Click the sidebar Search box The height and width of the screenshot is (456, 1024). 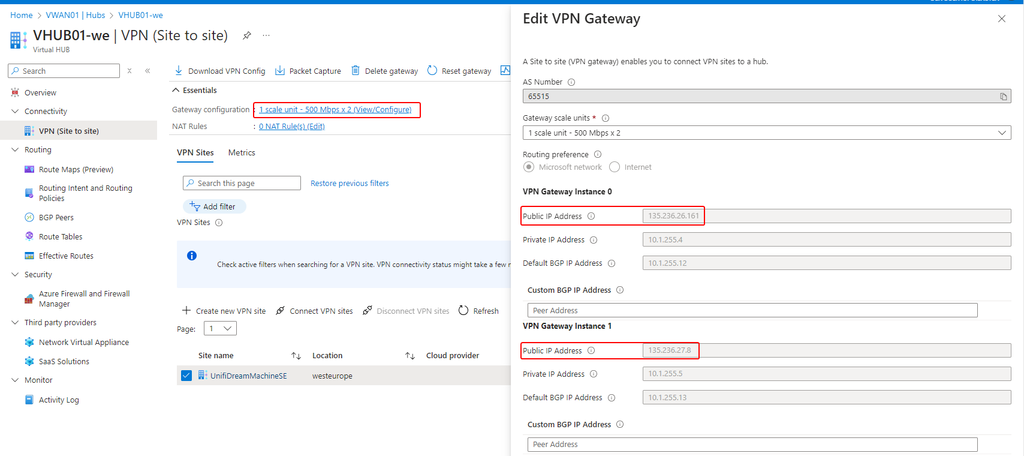(64, 71)
